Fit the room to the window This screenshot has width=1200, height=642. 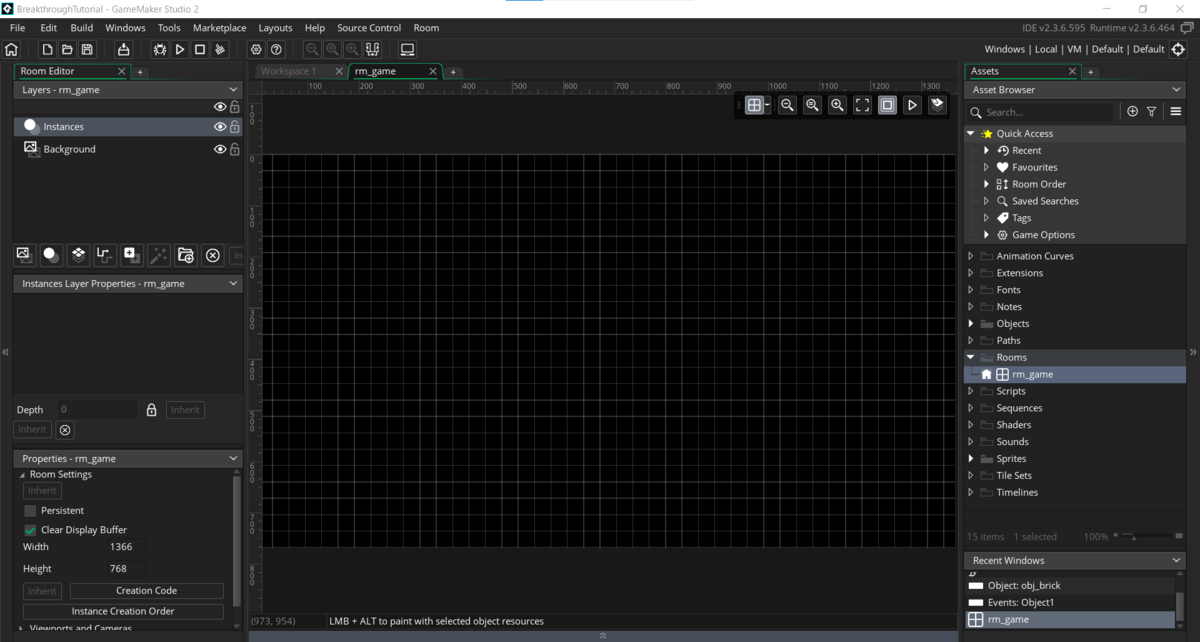[862, 104]
